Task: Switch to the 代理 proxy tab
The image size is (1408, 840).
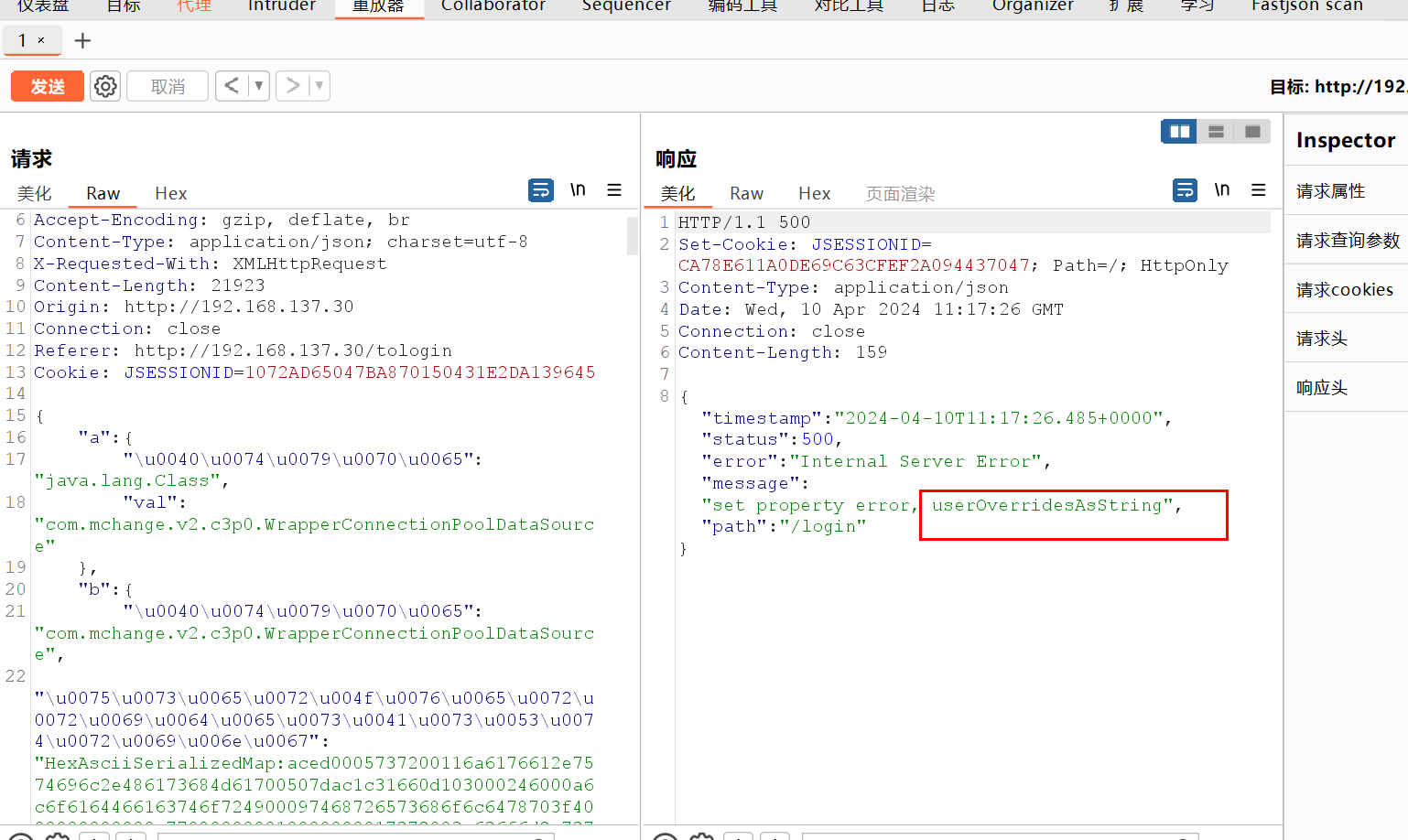Action: click(194, 5)
